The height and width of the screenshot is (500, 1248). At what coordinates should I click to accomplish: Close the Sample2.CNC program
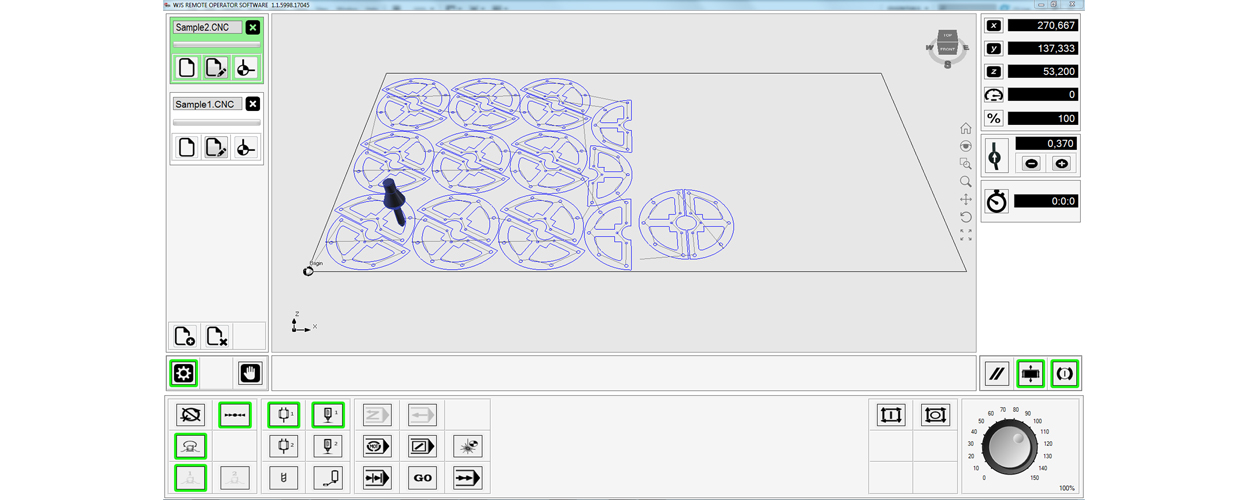point(253,28)
